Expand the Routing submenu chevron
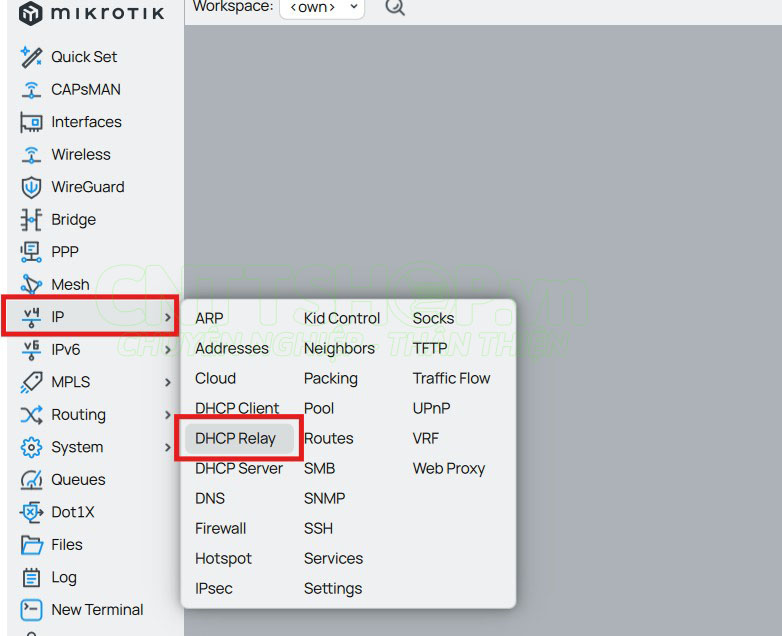782x636 pixels. pos(168,415)
